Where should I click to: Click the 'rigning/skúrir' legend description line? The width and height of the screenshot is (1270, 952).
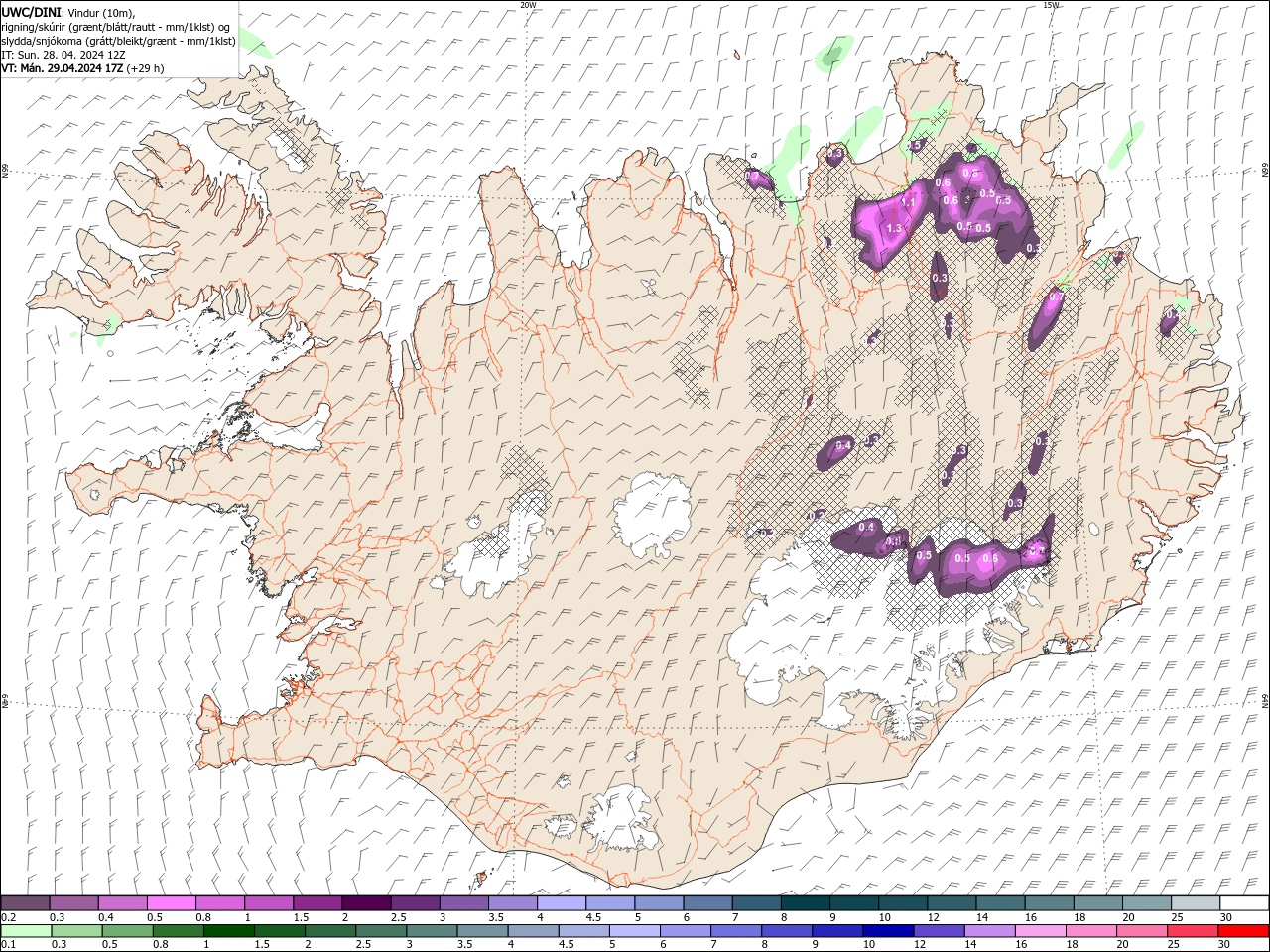(x=117, y=26)
